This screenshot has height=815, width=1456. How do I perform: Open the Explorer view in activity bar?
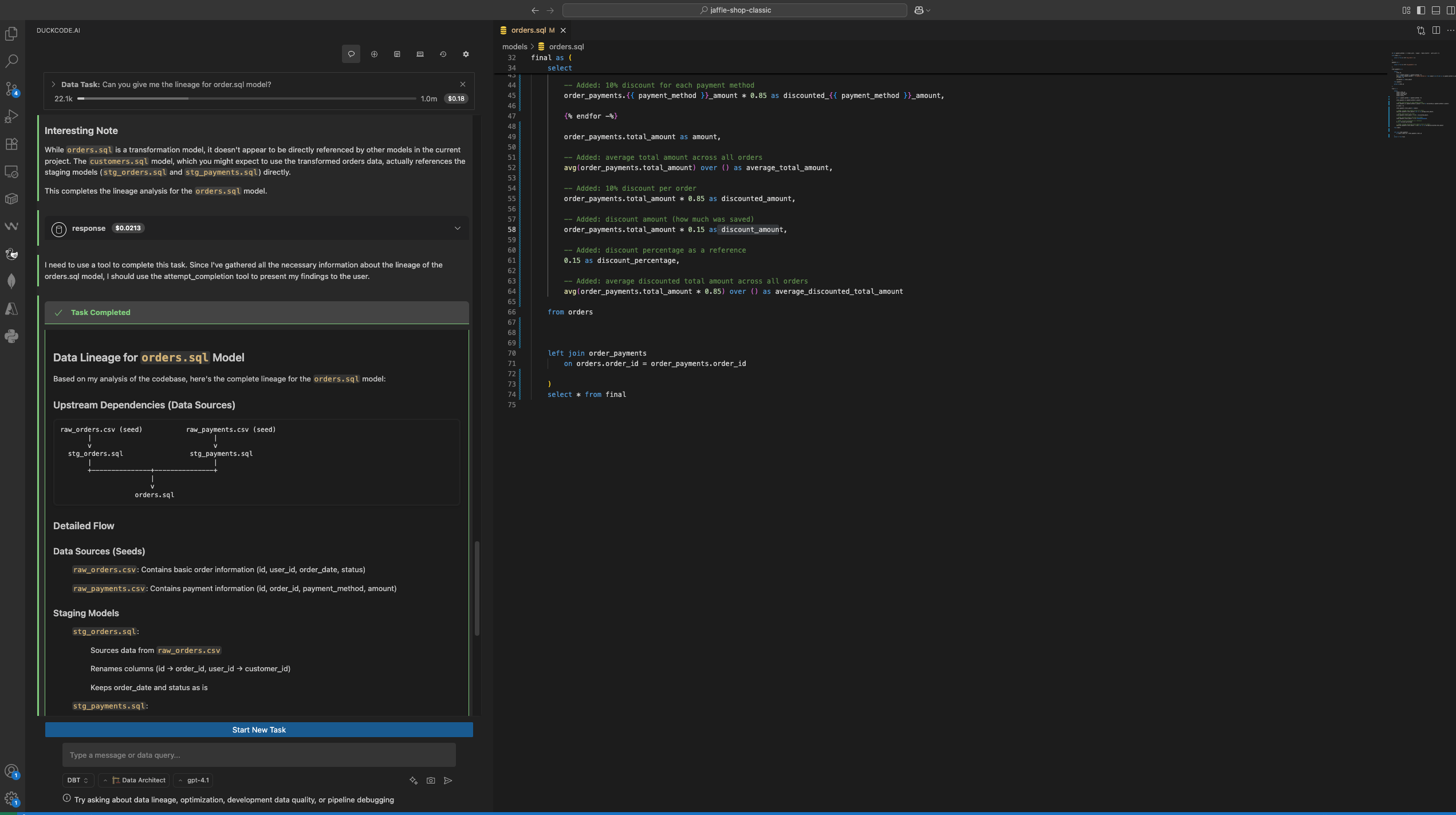[x=11, y=34]
